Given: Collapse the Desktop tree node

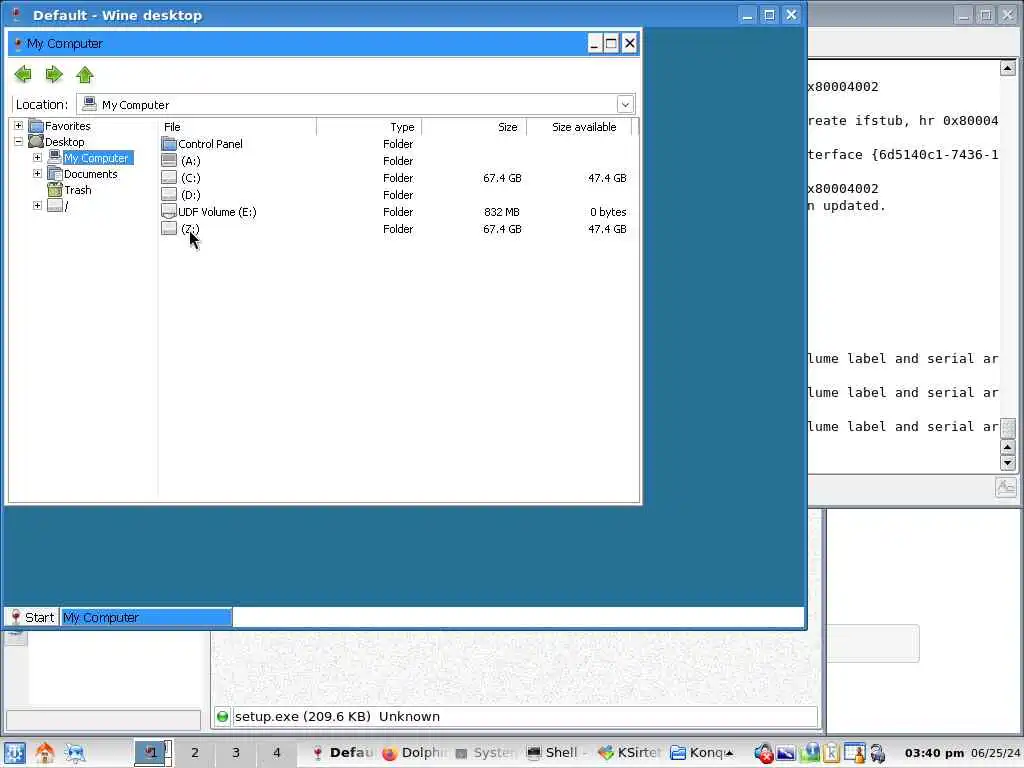Looking at the screenshot, I should coord(19,142).
